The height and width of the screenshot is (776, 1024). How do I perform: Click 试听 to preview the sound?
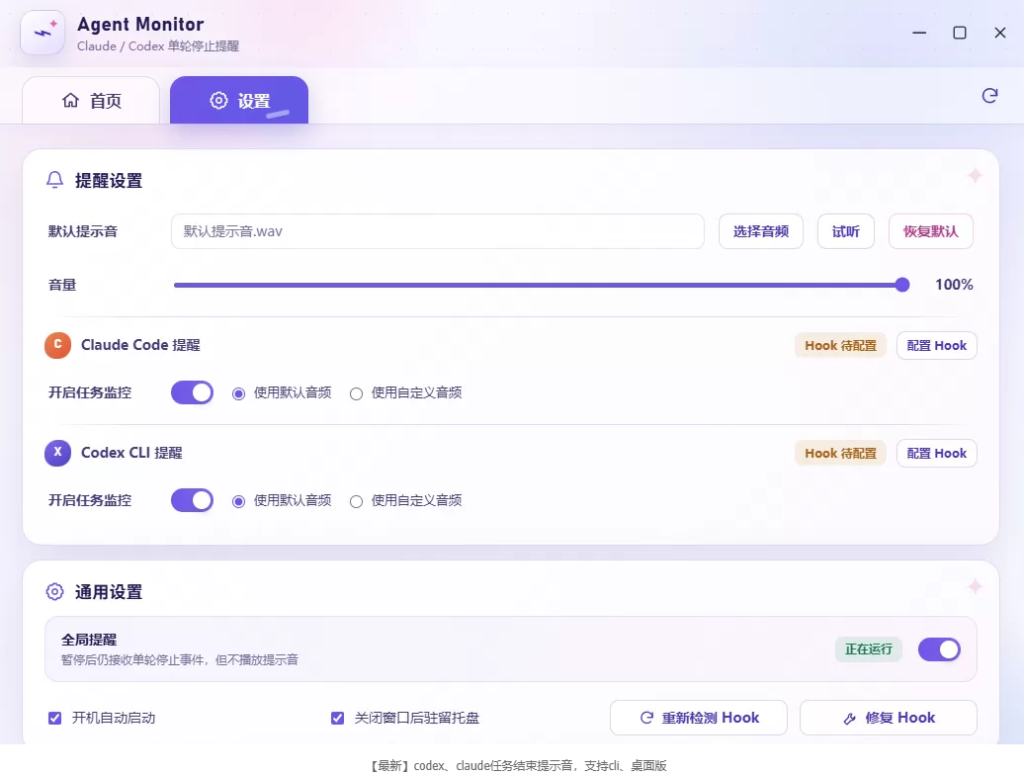pyautogui.click(x=846, y=231)
